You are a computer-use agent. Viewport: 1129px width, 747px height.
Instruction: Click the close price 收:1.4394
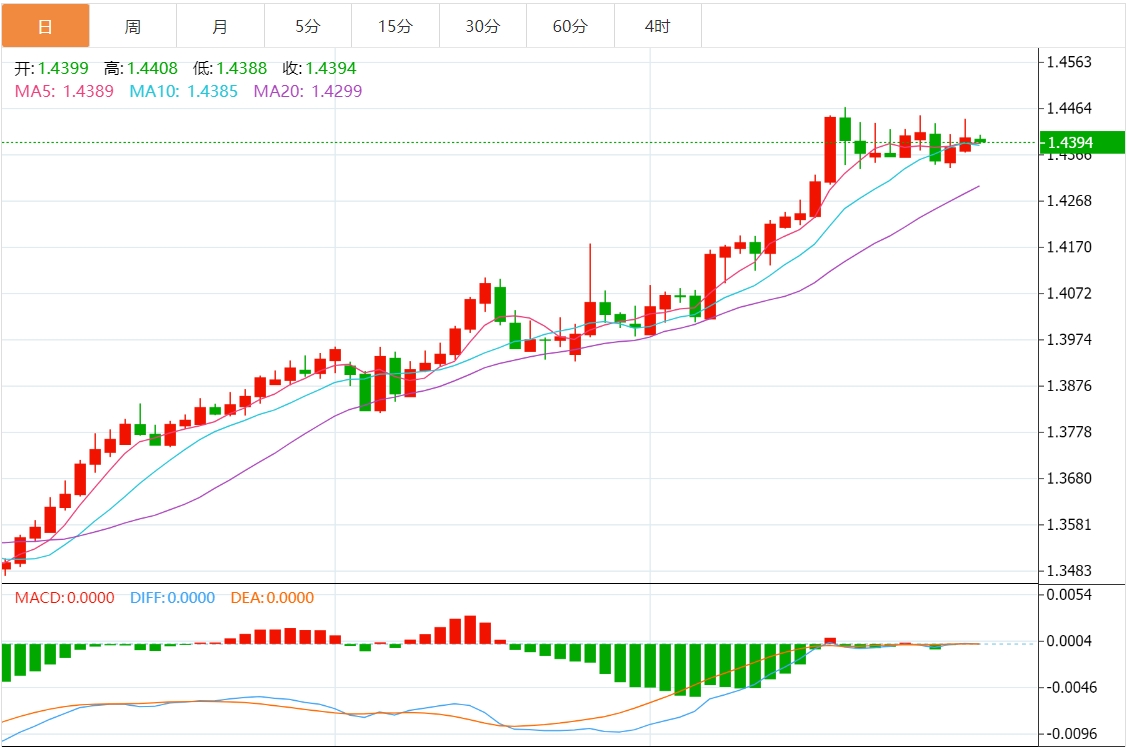(x=319, y=68)
